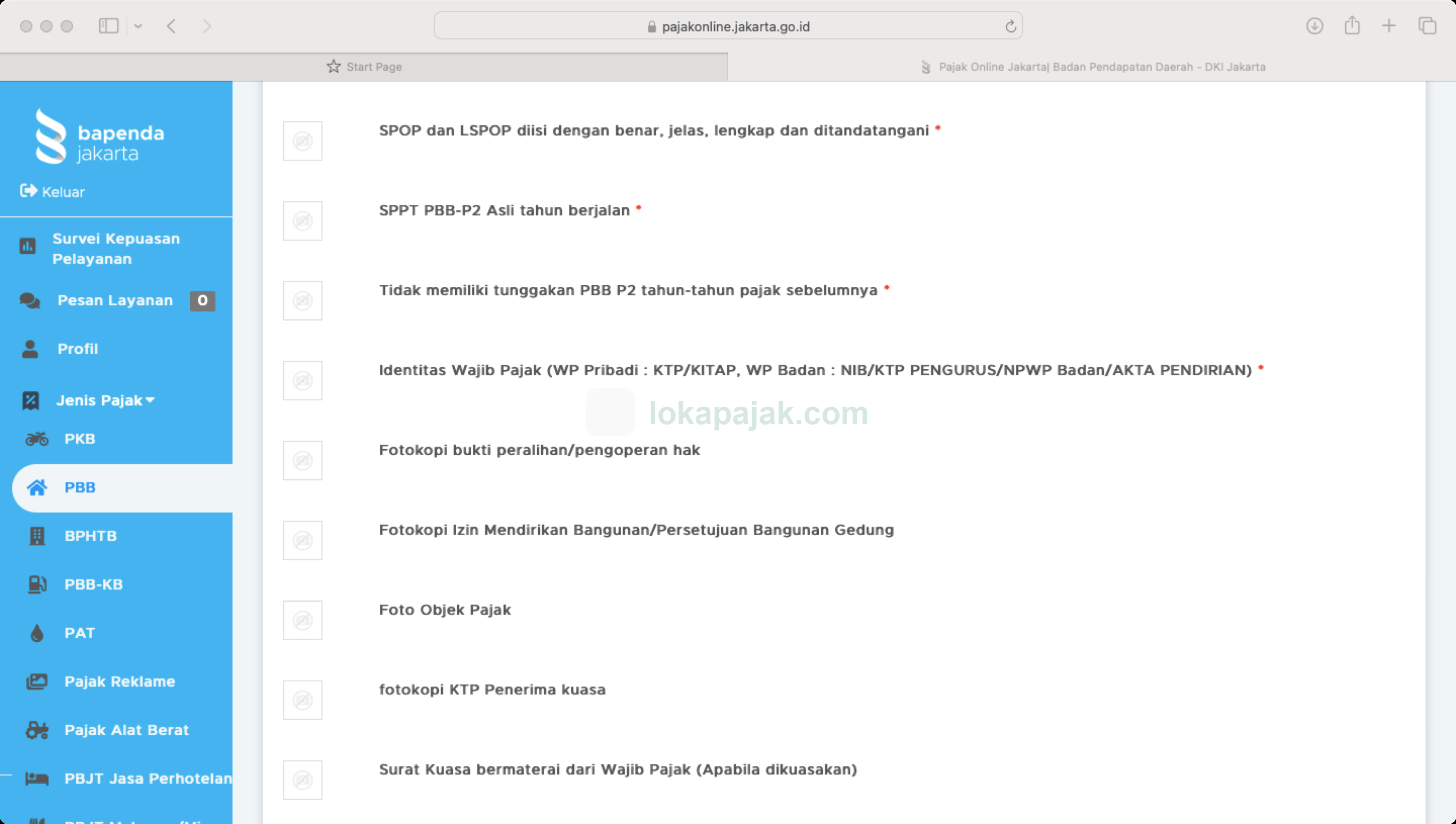Viewport: 1456px width, 824px height.
Task: Open the PKB menu item
Action: pos(80,439)
